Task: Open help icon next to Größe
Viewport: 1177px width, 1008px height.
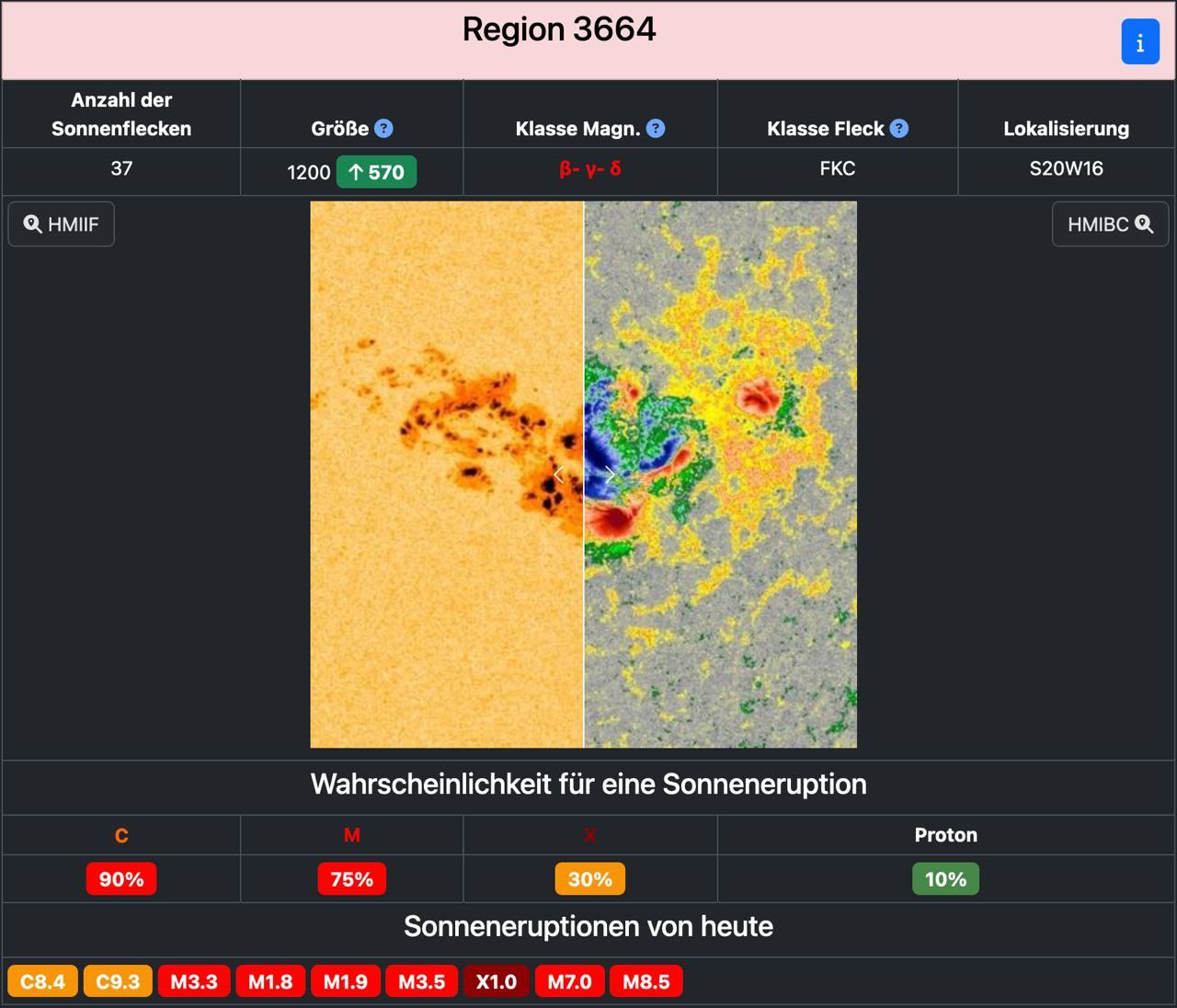Action: (x=383, y=129)
